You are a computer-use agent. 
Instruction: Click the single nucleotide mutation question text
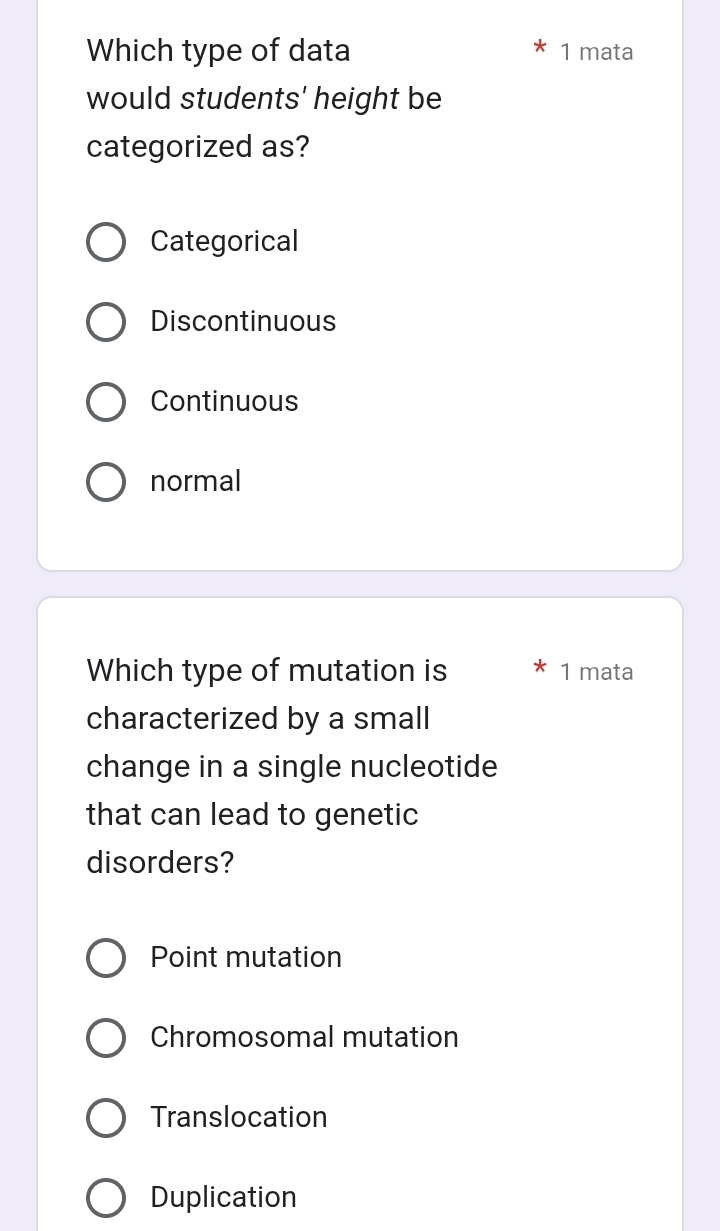point(291,766)
